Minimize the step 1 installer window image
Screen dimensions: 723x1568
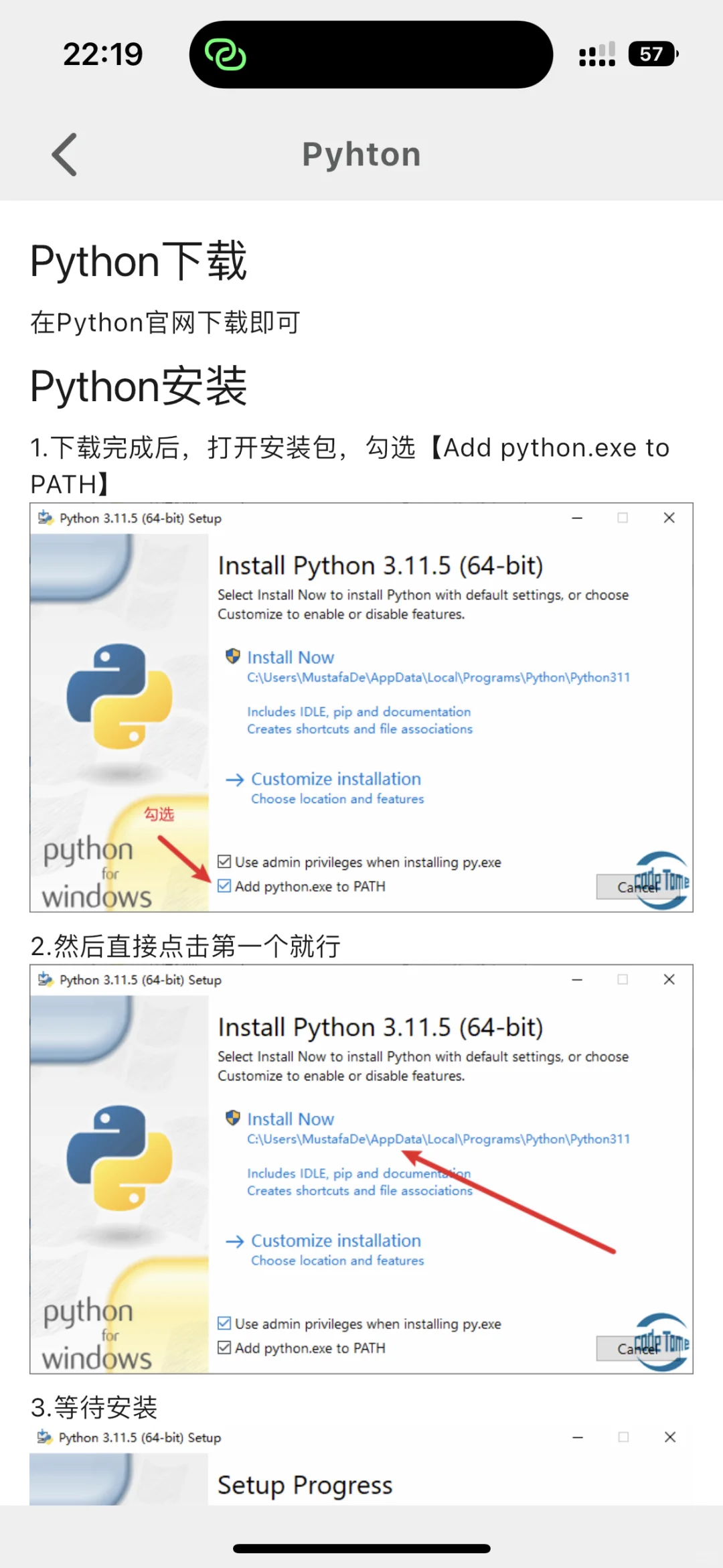577,518
